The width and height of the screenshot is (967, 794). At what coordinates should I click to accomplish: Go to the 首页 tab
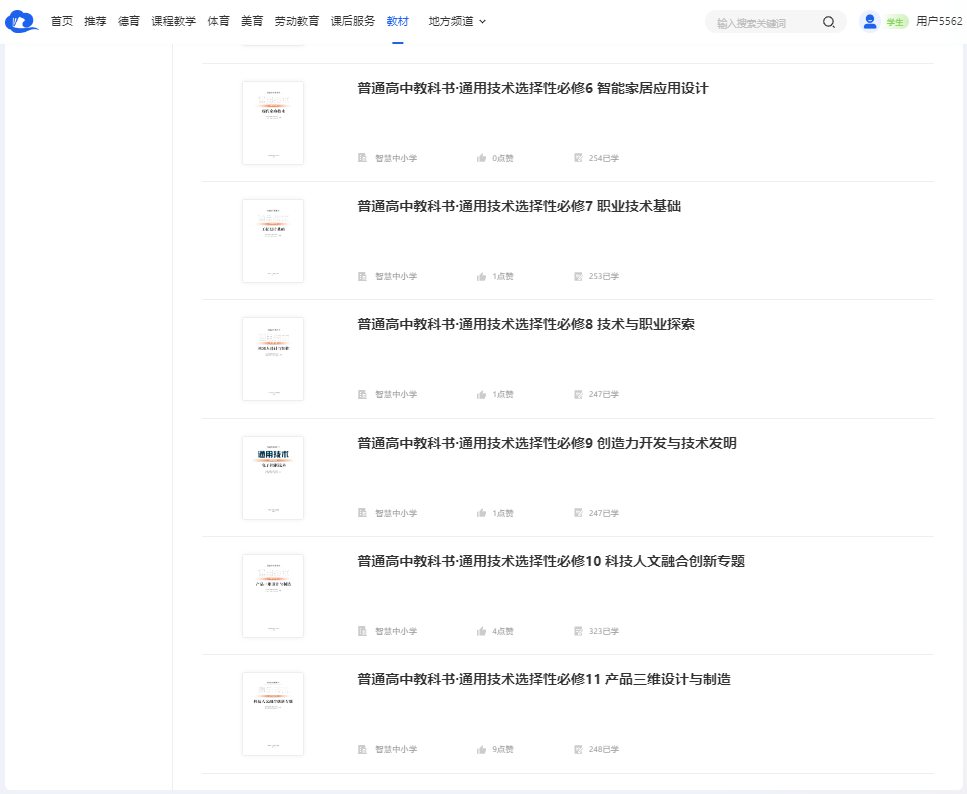coord(62,21)
